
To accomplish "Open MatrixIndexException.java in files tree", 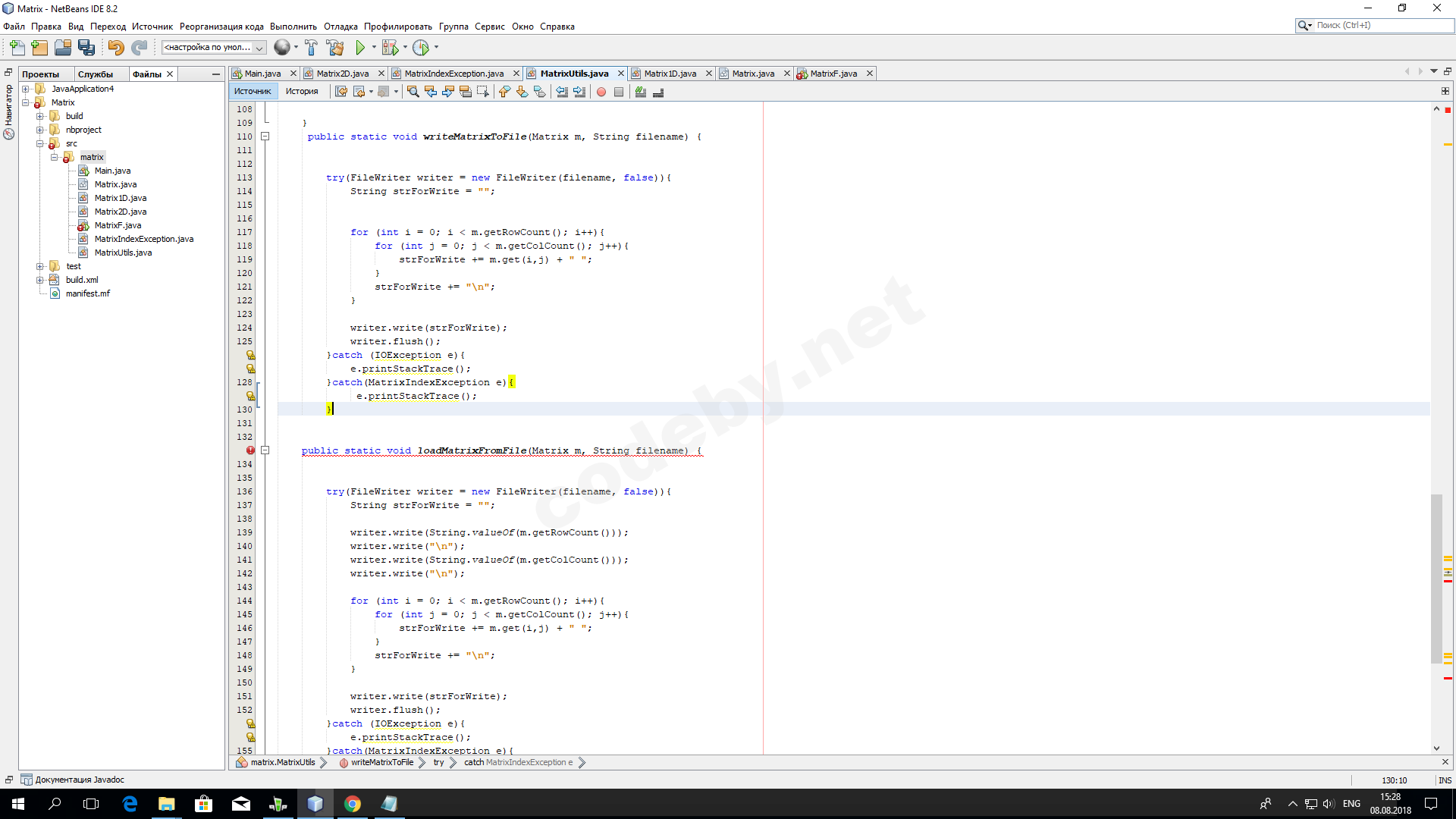I will click(x=143, y=239).
